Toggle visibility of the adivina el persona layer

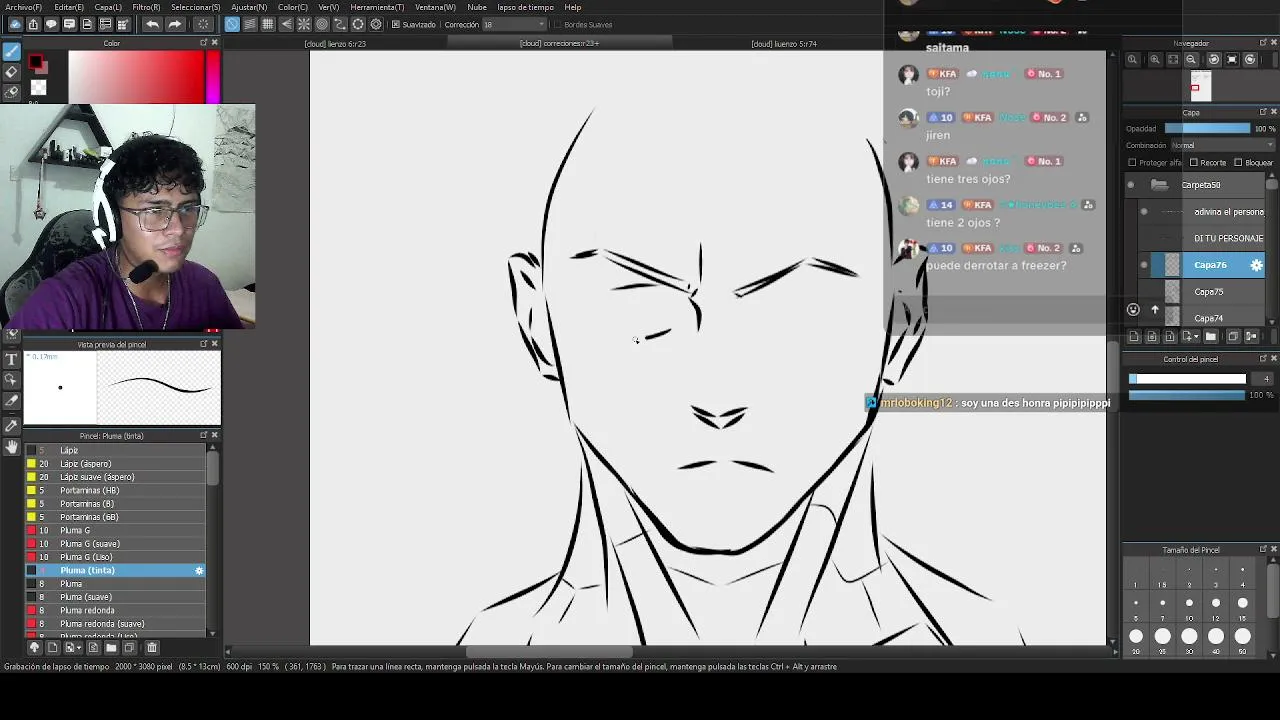tap(1144, 212)
